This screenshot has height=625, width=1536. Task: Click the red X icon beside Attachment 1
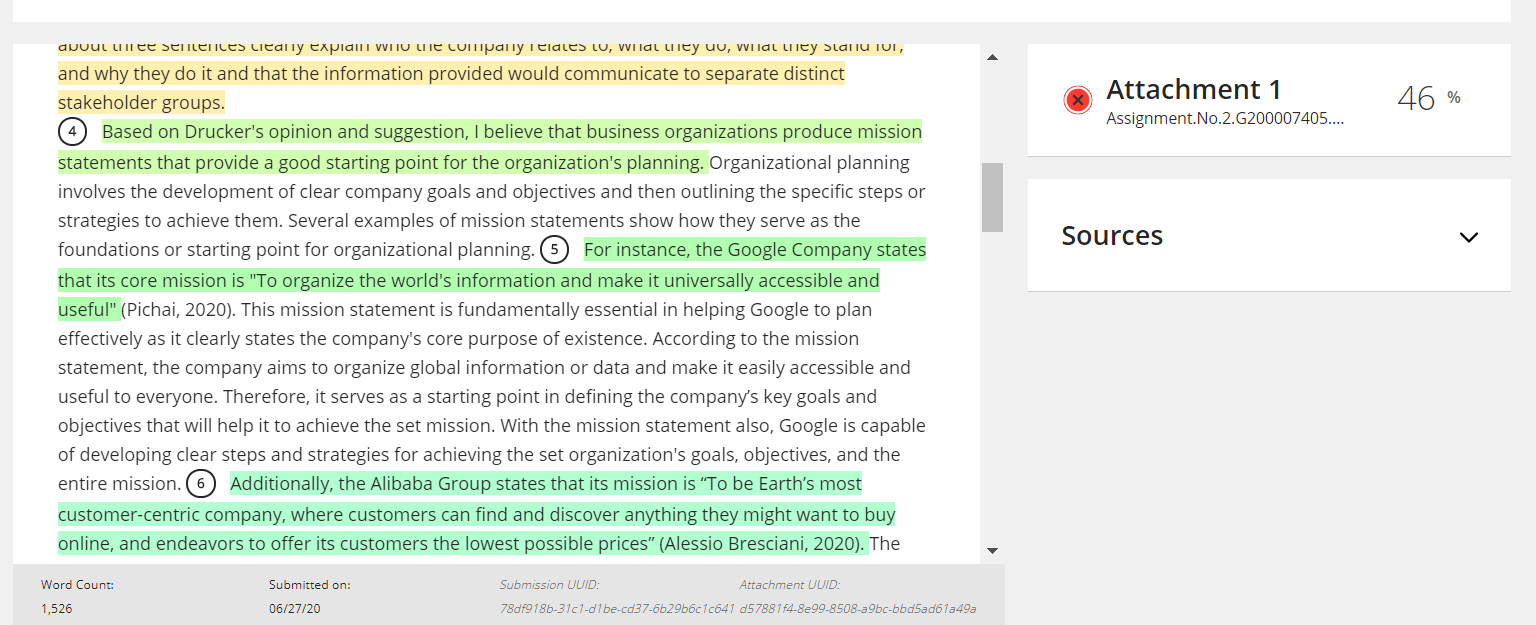(x=1077, y=100)
